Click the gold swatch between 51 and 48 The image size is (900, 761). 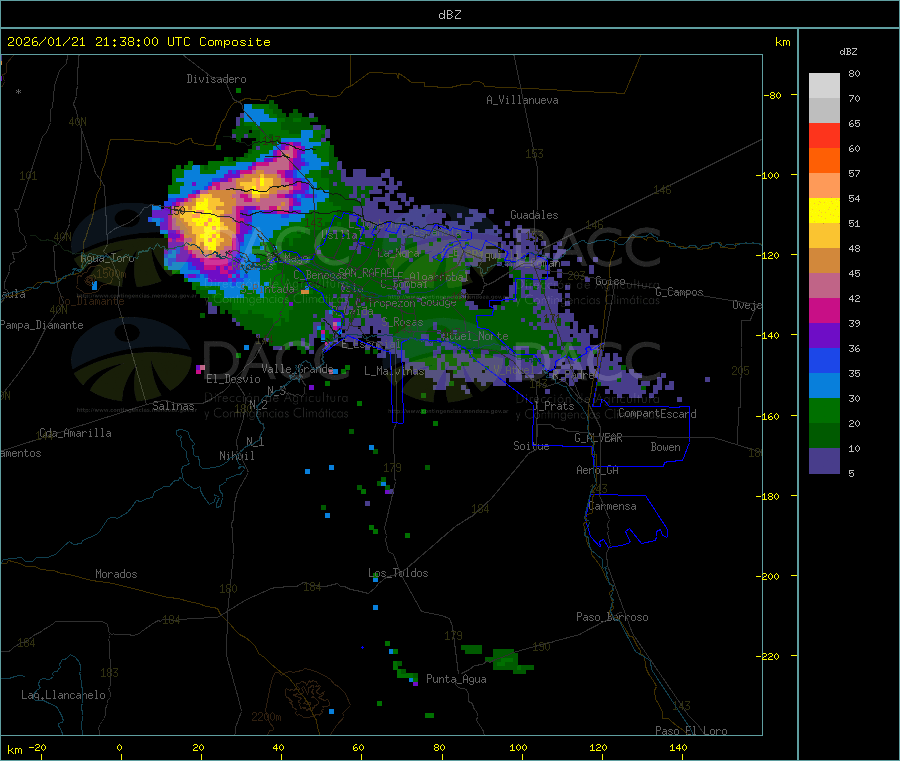(824, 235)
